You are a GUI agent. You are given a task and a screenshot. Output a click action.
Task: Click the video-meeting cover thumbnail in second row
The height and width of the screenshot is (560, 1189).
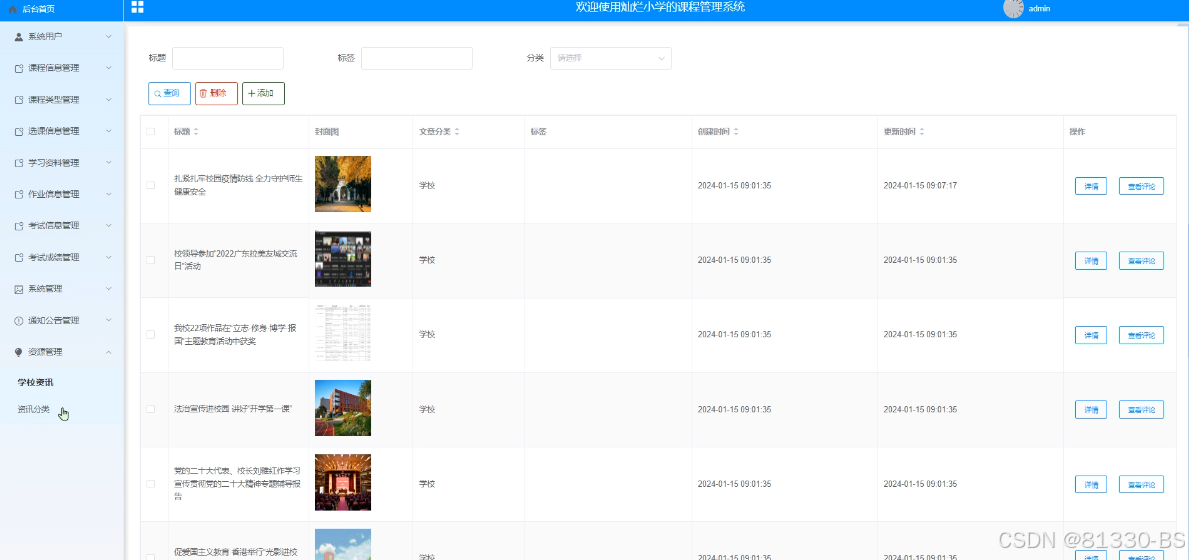click(x=343, y=259)
